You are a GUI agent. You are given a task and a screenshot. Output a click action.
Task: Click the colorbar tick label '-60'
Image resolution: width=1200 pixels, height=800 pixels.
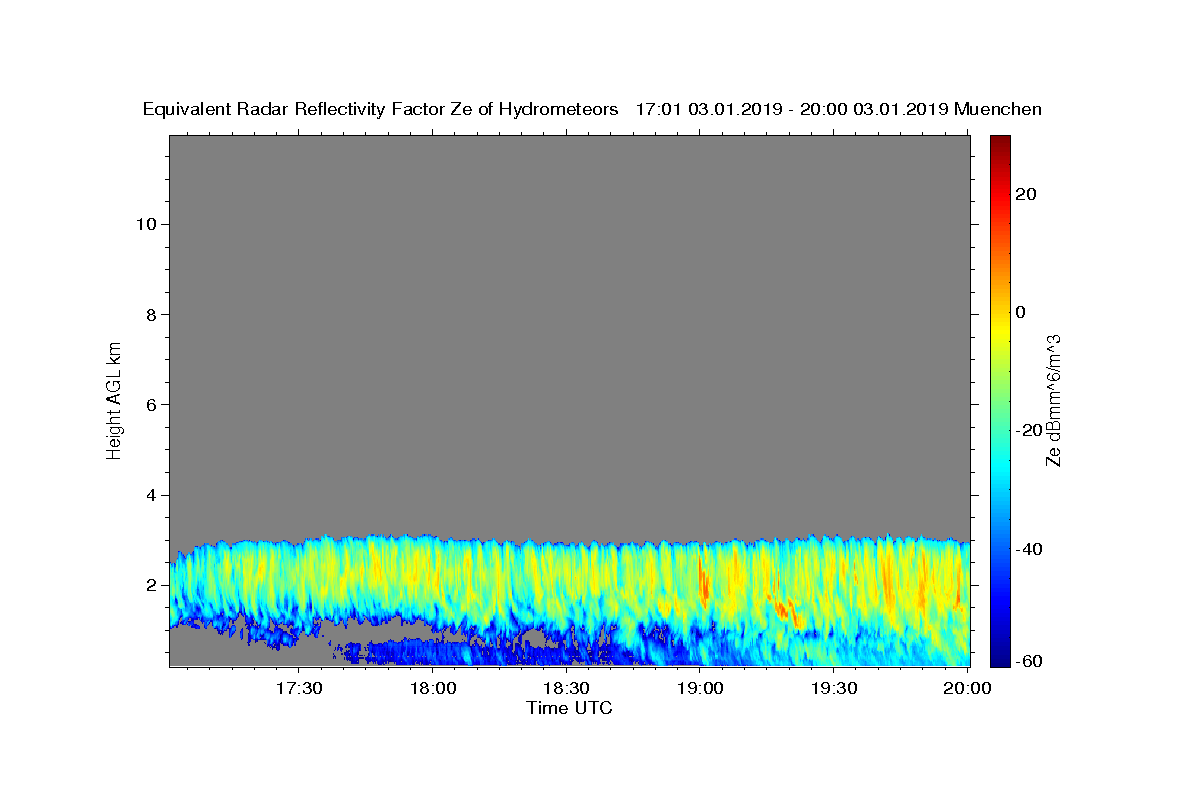point(1029,662)
